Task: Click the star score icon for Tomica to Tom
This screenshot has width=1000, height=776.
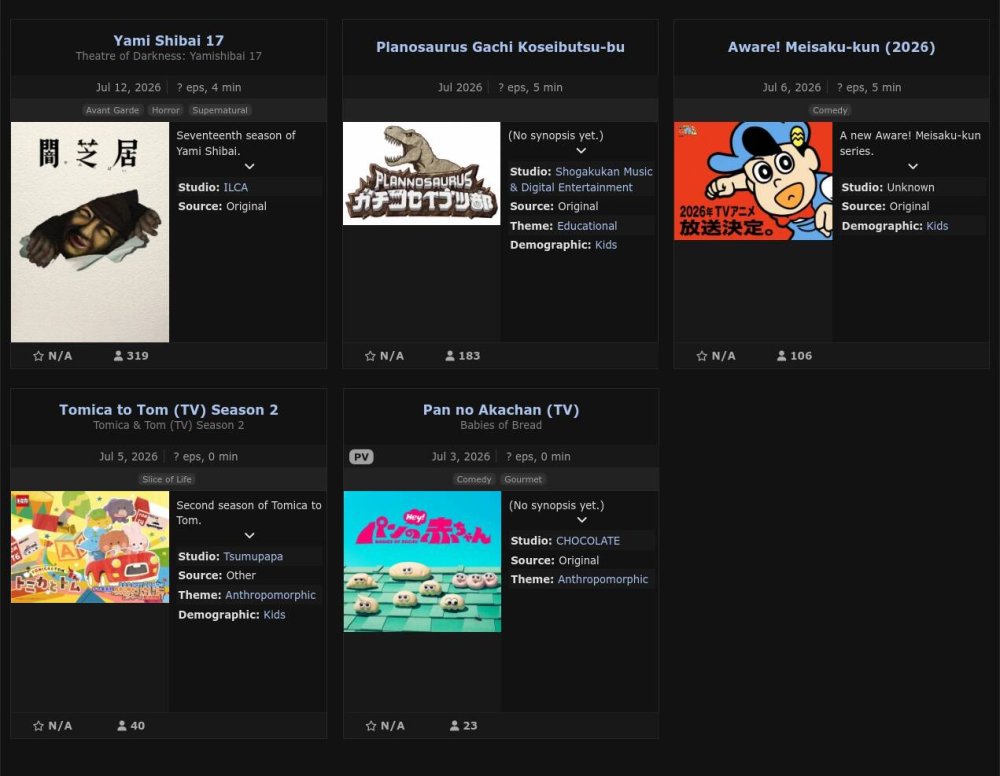Action: (38, 726)
